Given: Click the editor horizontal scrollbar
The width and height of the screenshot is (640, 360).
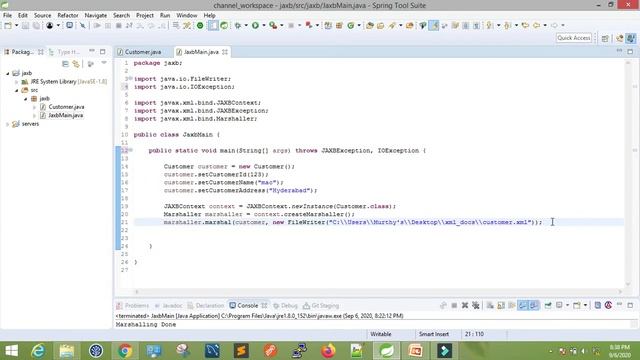Looking at the screenshot, I should point(378,291).
